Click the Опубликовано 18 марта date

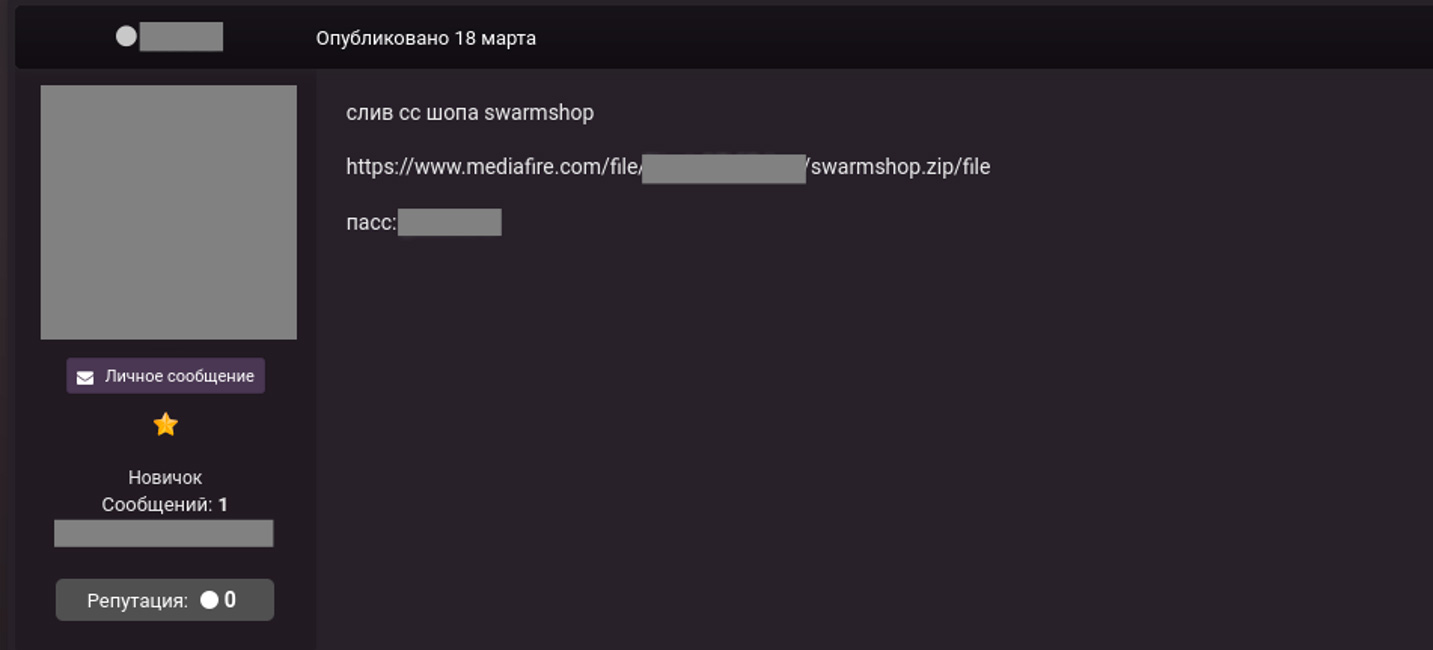tap(426, 38)
